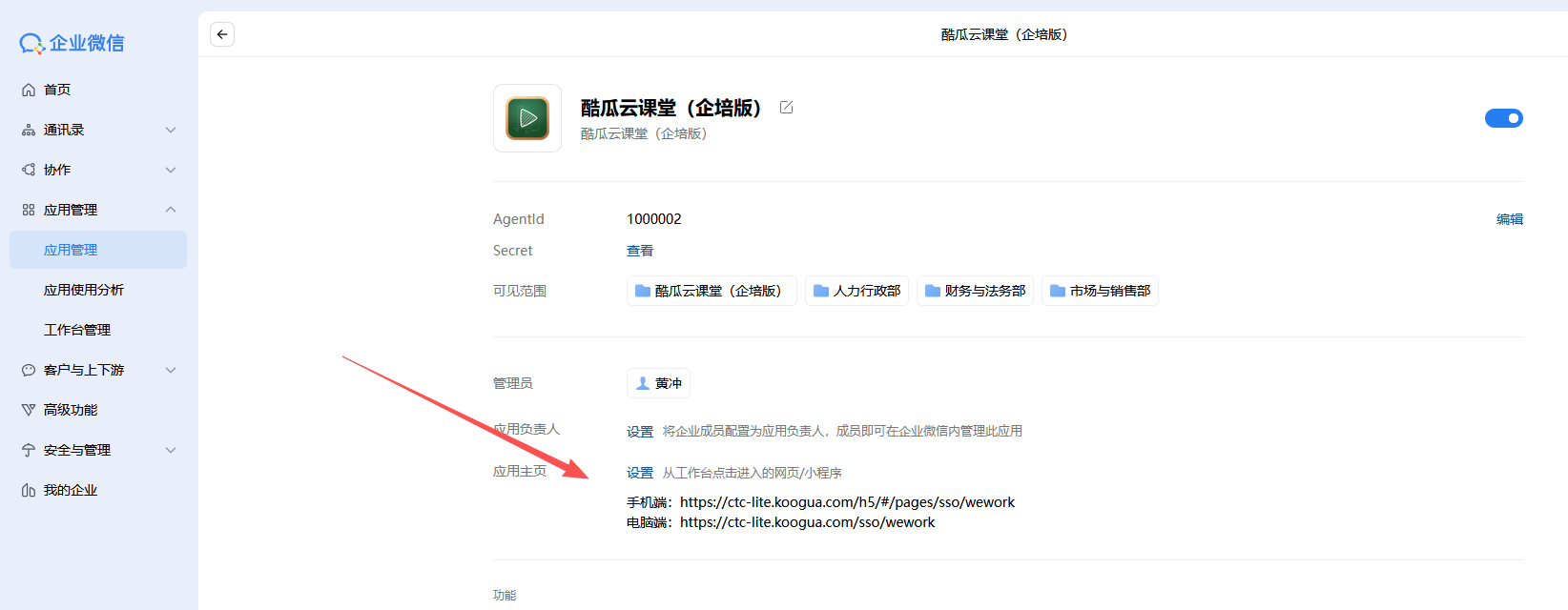This screenshot has width=1568, height=610.
Task: Click the 我的企业 building icon
Action: click(29, 490)
